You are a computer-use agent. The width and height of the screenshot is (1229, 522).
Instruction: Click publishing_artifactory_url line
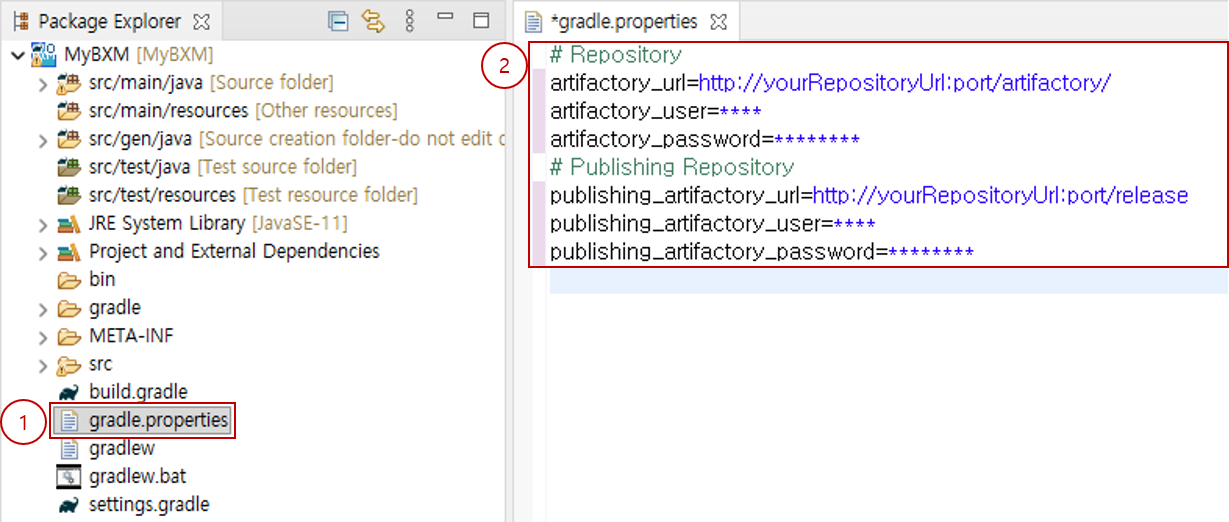tap(869, 195)
